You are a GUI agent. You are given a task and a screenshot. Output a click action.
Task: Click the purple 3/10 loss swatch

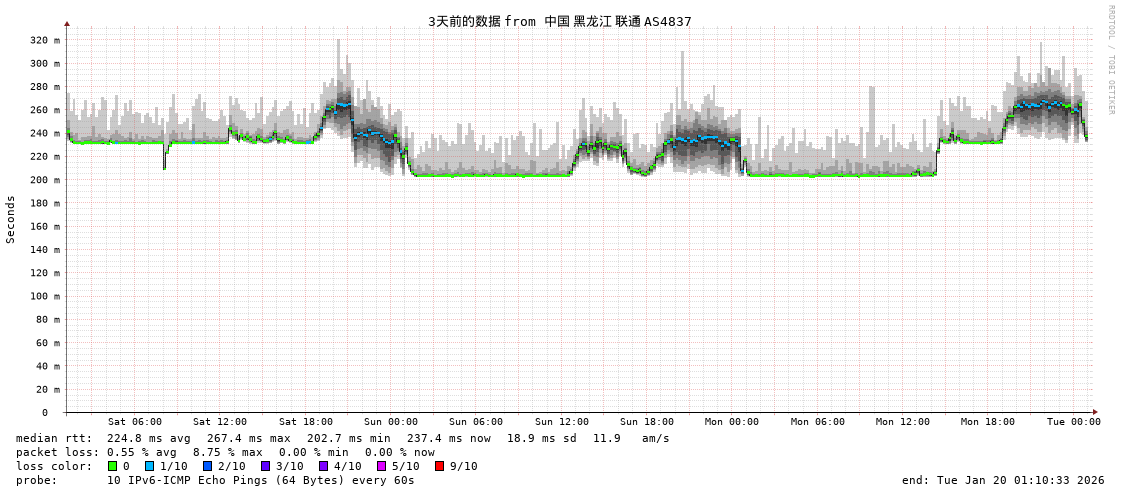pos(265,466)
